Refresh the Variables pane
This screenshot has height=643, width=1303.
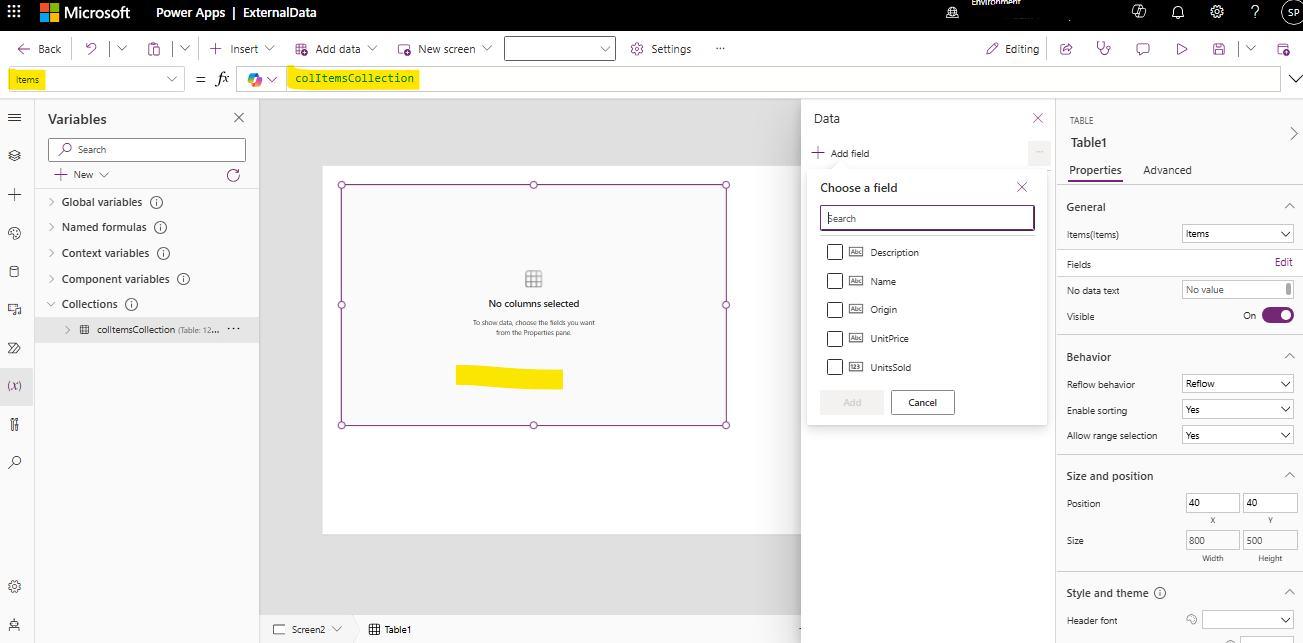[233, 174]
